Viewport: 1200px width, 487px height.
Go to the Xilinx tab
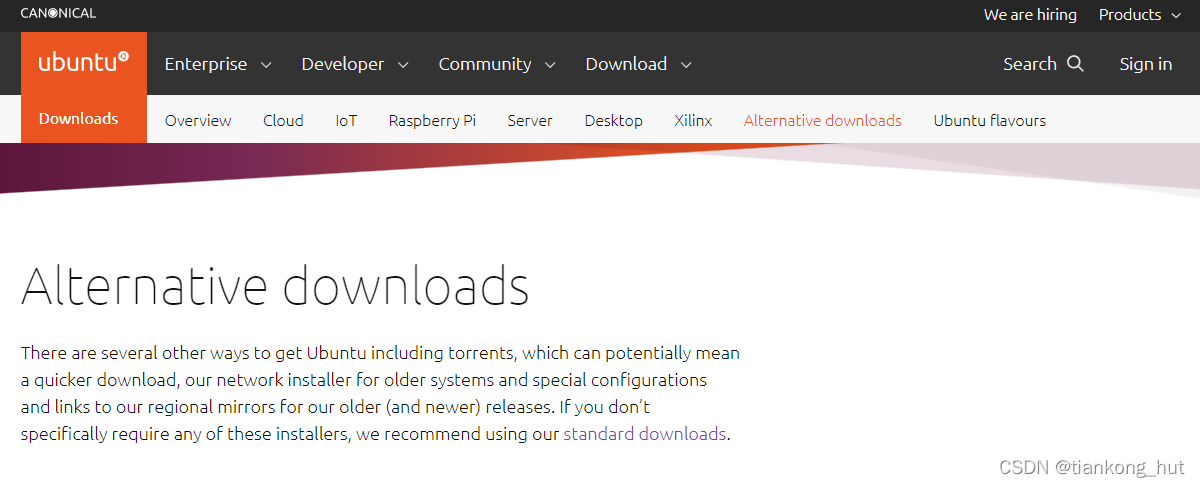[693, 120]
